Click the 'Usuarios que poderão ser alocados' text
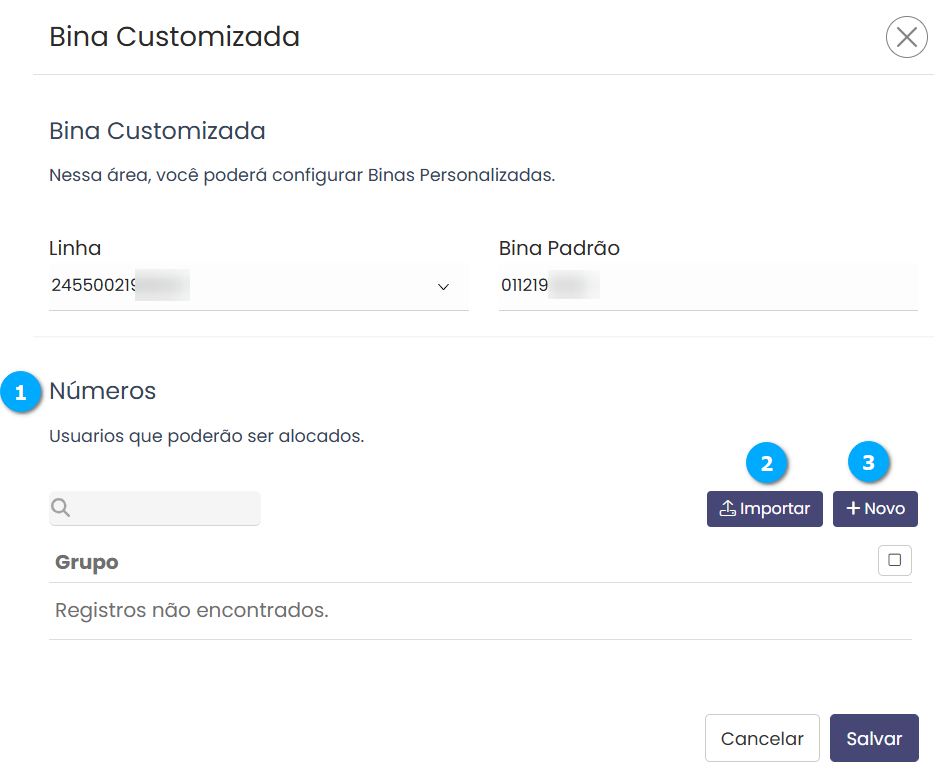The width and height of the screenshot is (934, 766). point(206,437)
